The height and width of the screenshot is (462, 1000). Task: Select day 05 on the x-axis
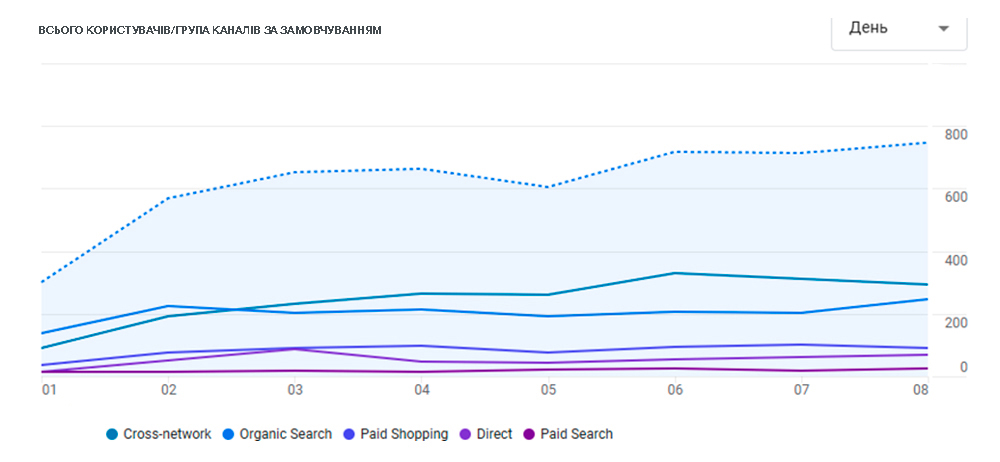(x=548, y=389)
